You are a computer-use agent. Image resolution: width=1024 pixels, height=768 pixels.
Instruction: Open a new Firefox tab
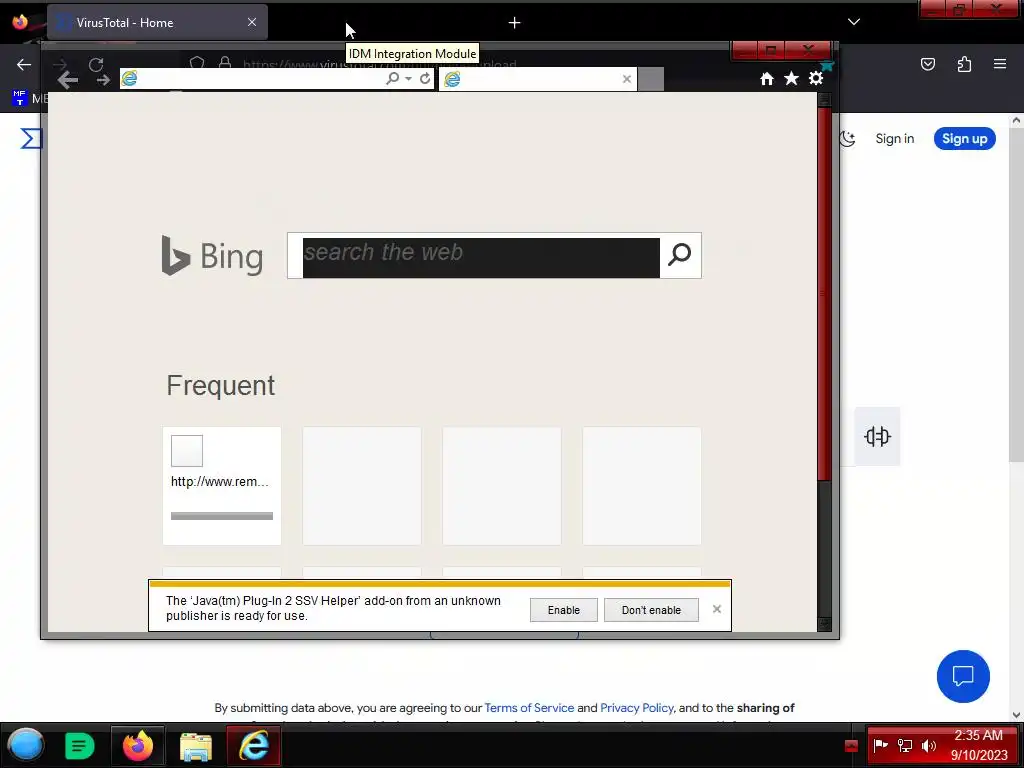tap(515, 23)
